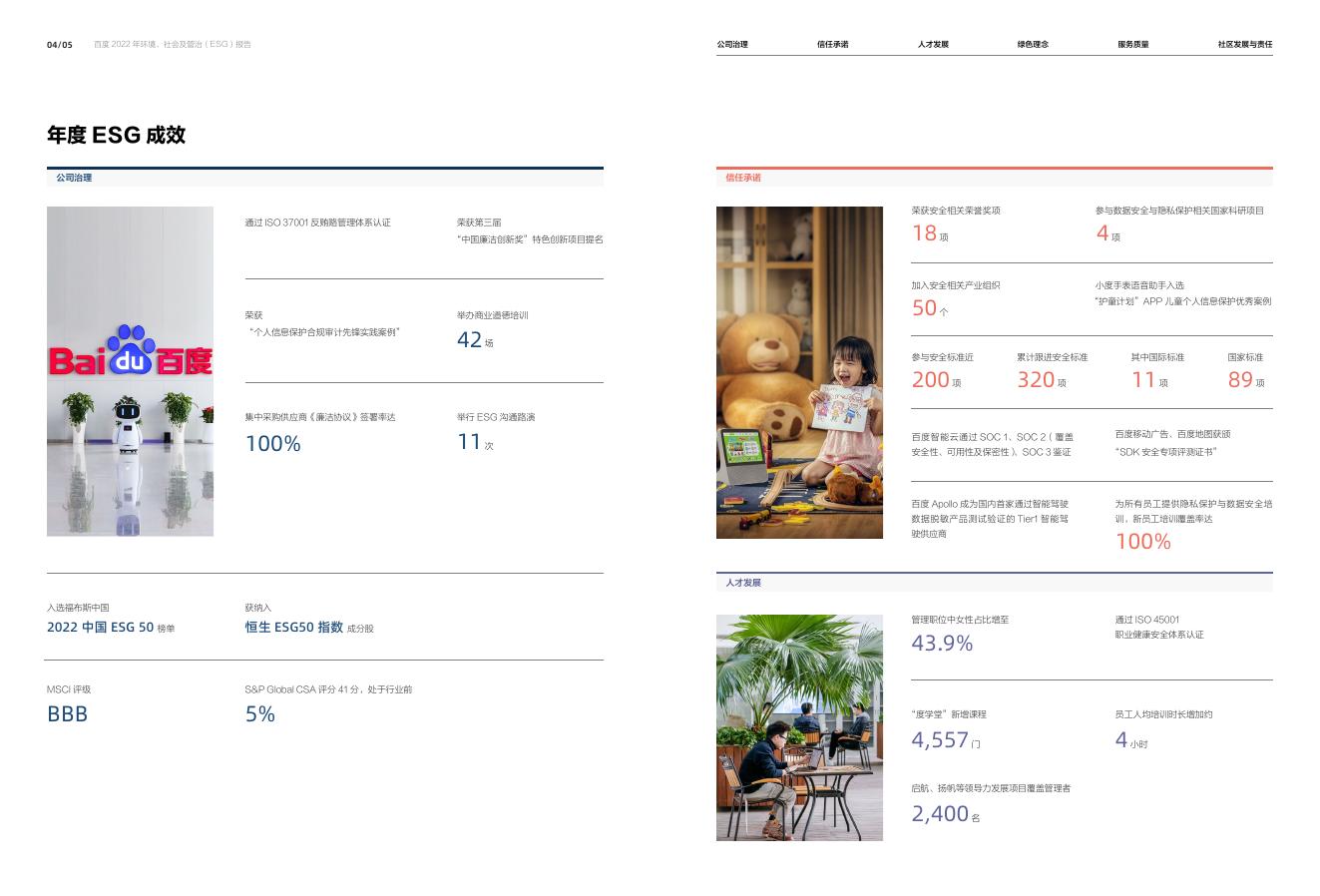Screen dimensions: 1320x896
Task: Click the label 举行 ESG 沟通路演
Action: click(496, 417)
